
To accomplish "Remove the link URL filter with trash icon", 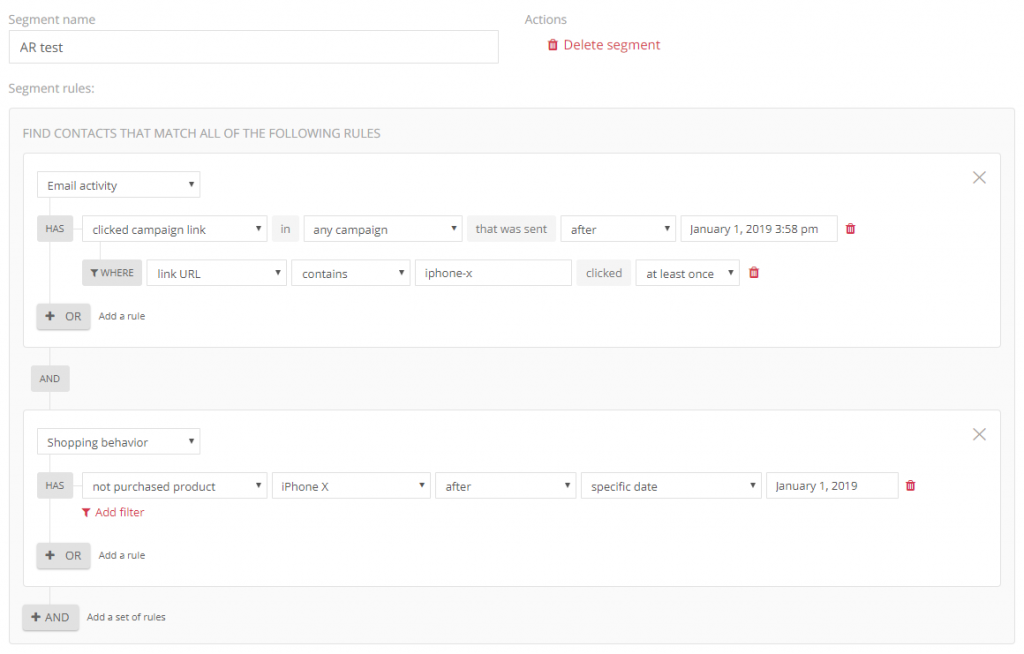I will point(754,272).
